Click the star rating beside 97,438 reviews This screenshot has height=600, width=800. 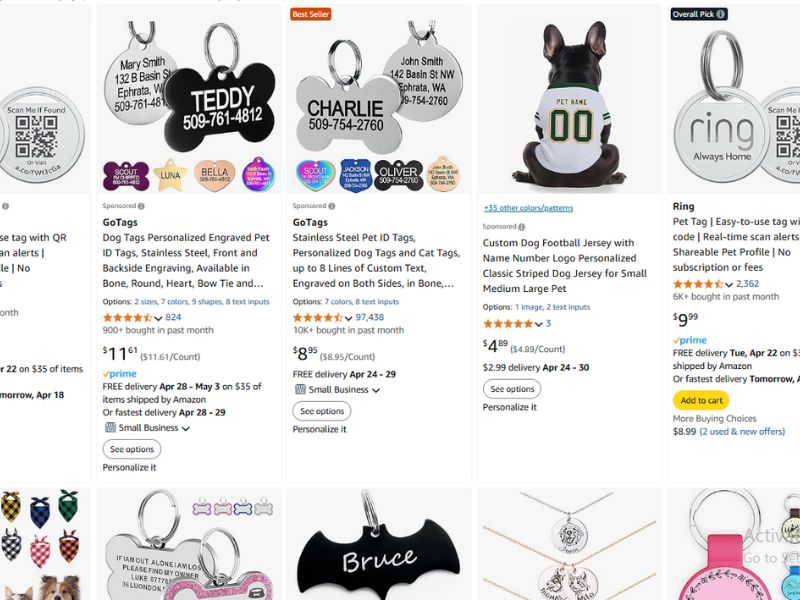pos(317,317)
